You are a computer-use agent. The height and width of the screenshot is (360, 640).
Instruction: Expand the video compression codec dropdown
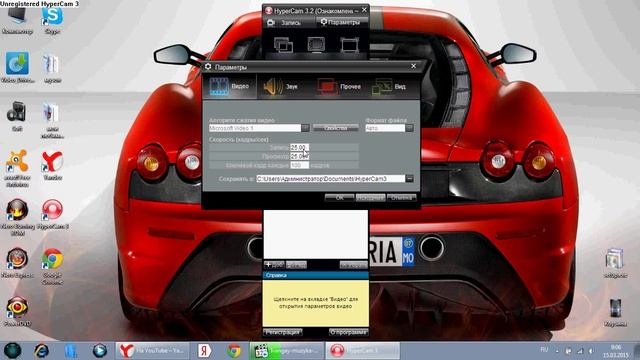[x=305, y=128]
